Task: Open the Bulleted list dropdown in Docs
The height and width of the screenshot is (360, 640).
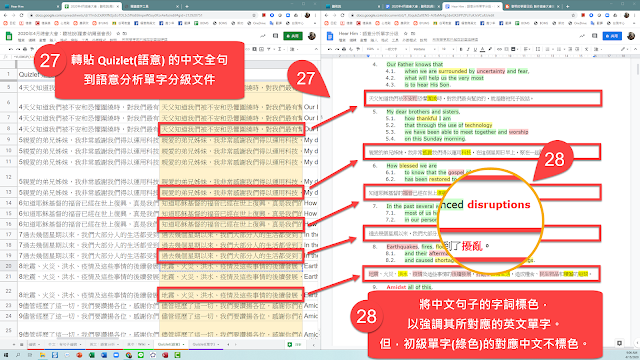Action: point(560,49)
